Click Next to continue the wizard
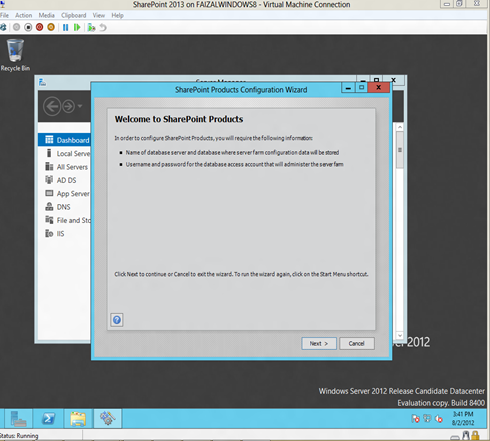 pos(319,343)
